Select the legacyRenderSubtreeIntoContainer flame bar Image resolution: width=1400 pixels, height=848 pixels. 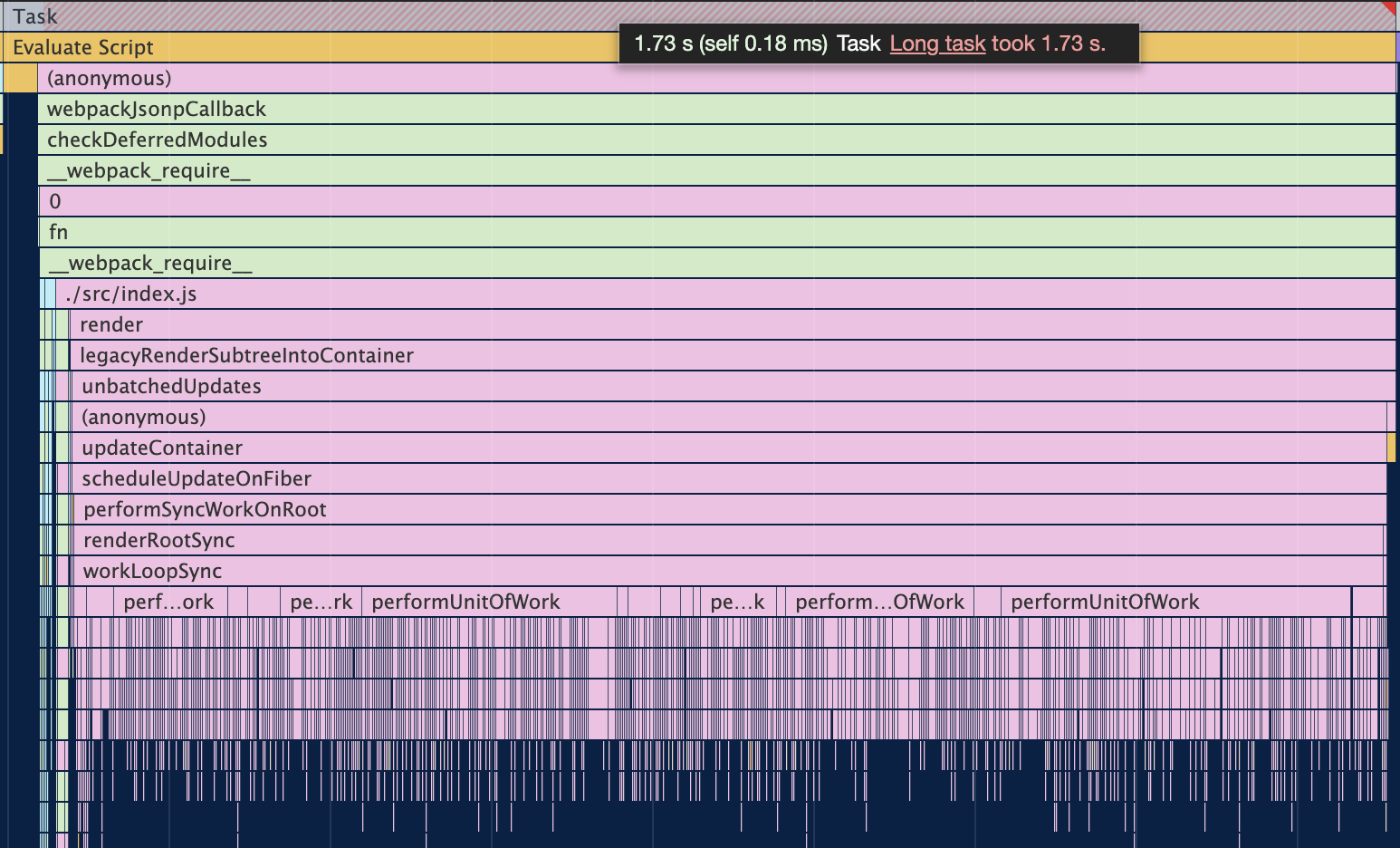tap(733, 355)
